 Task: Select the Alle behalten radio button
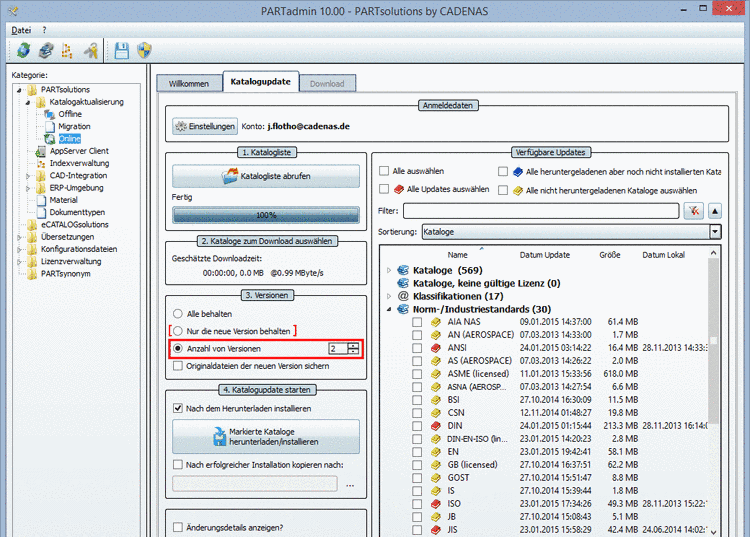coord(178,314)
